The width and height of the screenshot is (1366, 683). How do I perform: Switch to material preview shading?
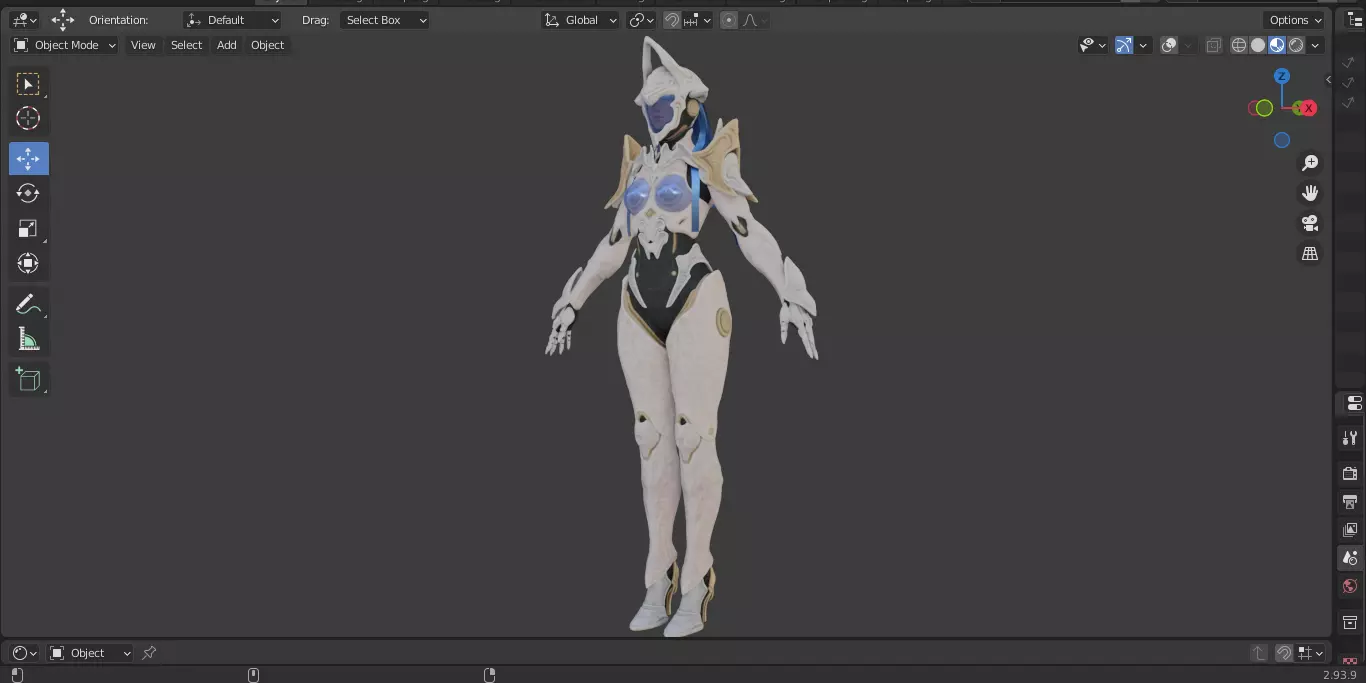coord(1277,45)
